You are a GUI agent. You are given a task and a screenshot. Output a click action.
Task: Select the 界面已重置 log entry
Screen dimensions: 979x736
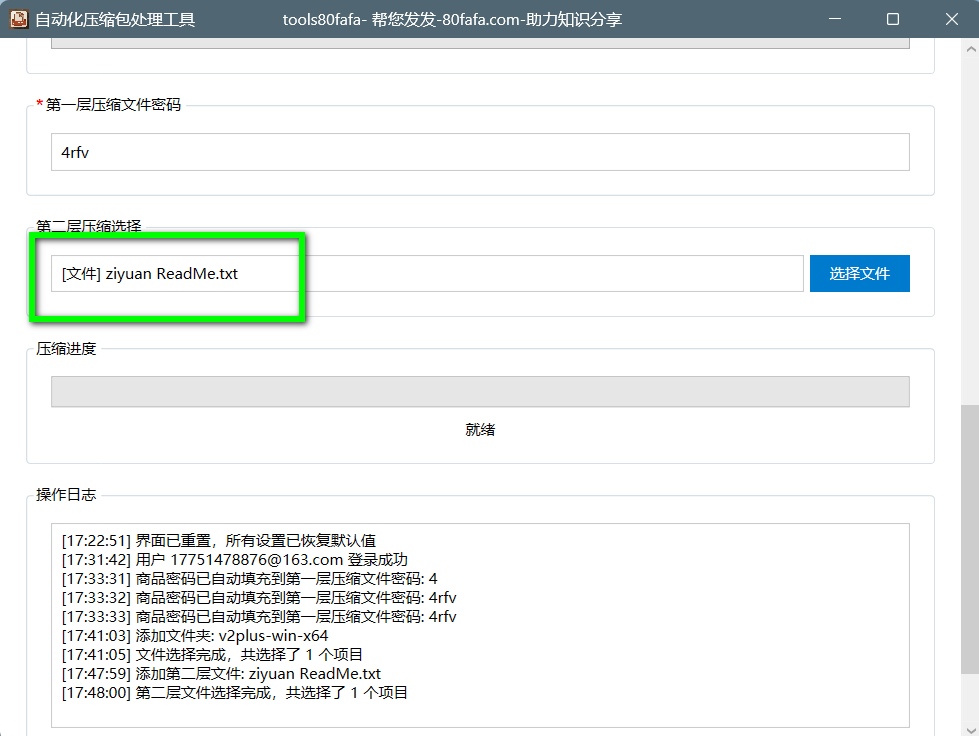click(x=218, y=541)
